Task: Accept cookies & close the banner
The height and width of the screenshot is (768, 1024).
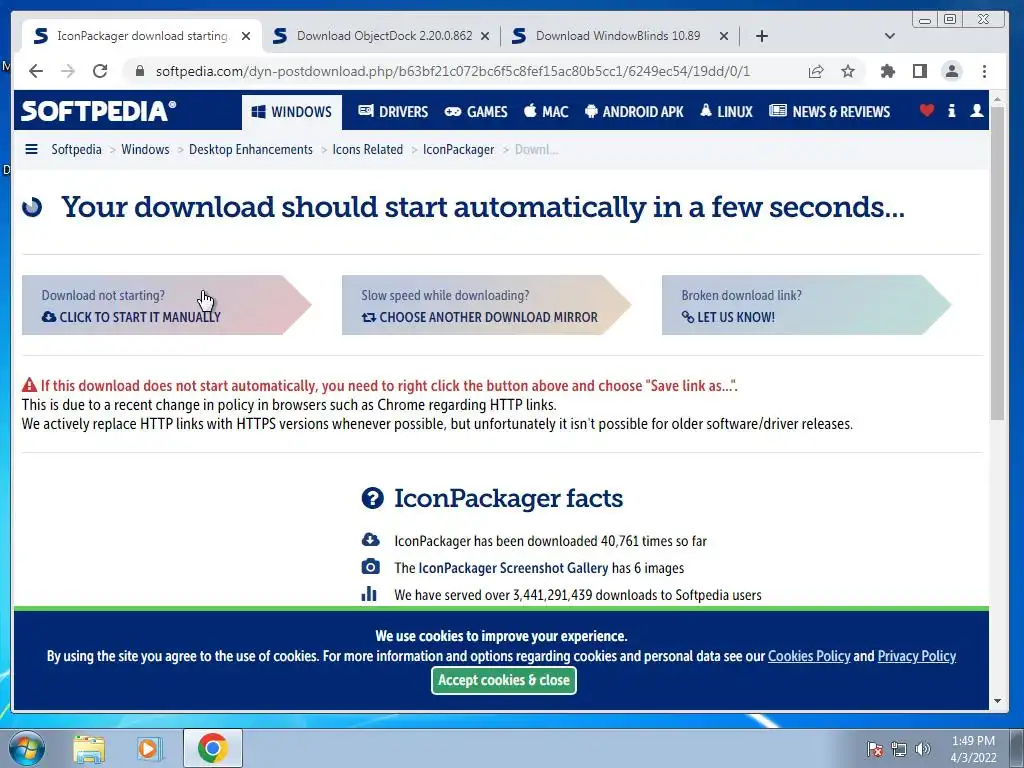Action: 504,680
